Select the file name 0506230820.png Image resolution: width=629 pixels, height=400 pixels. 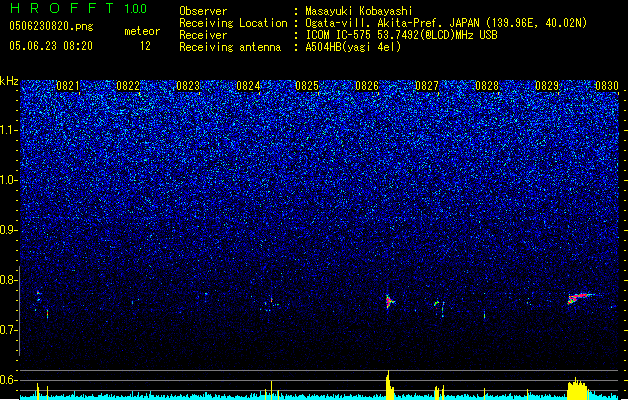click(51, 26)
